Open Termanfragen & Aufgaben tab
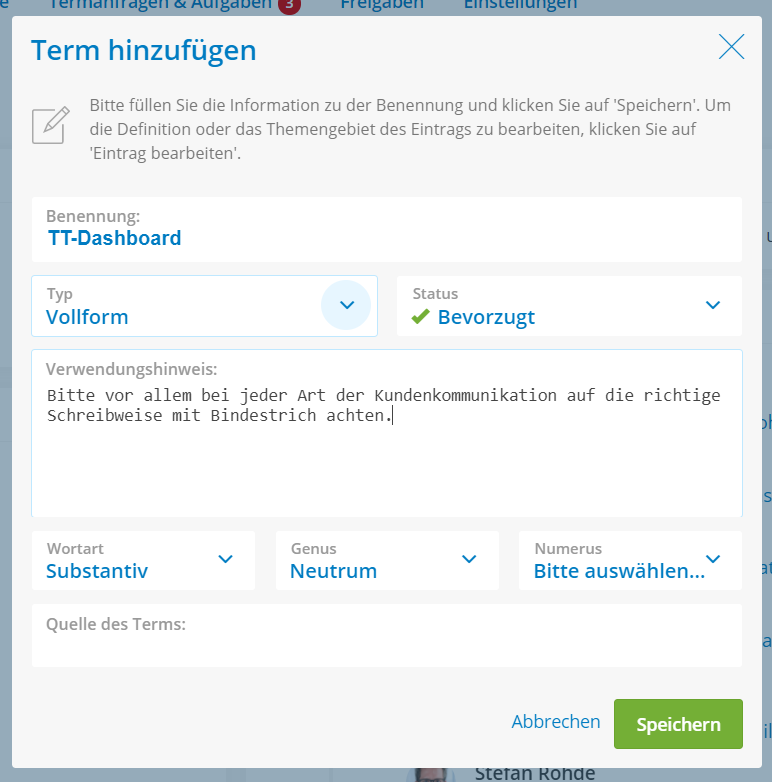The image size is (772, 782). point(160,5)
